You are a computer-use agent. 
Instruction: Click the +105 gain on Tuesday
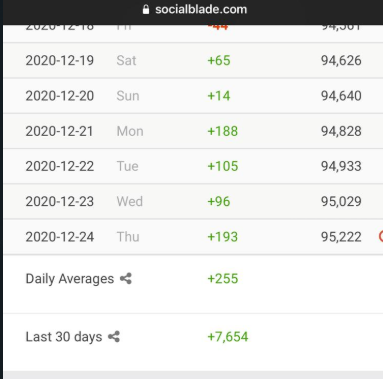click(x=223, y=166)
